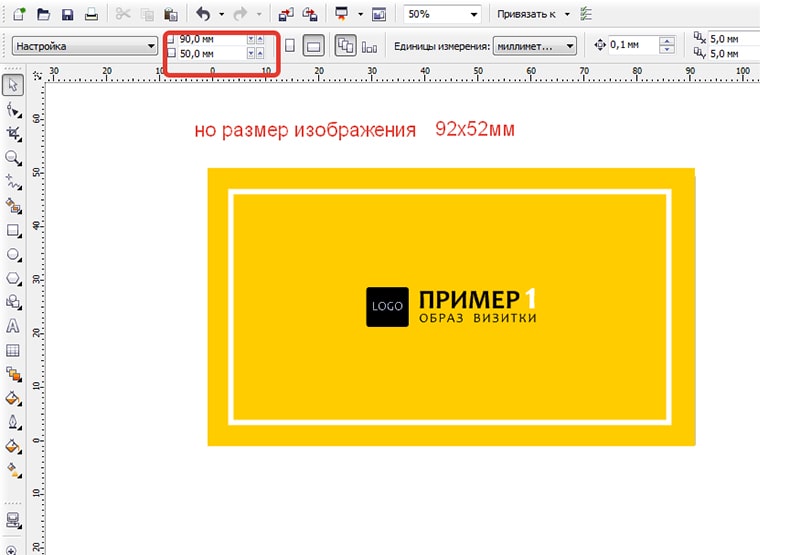The width and height of the screenshot is (790, 555).
Task: Select the Crop tool
Action: pyautogui.click(x=13, y=133)
